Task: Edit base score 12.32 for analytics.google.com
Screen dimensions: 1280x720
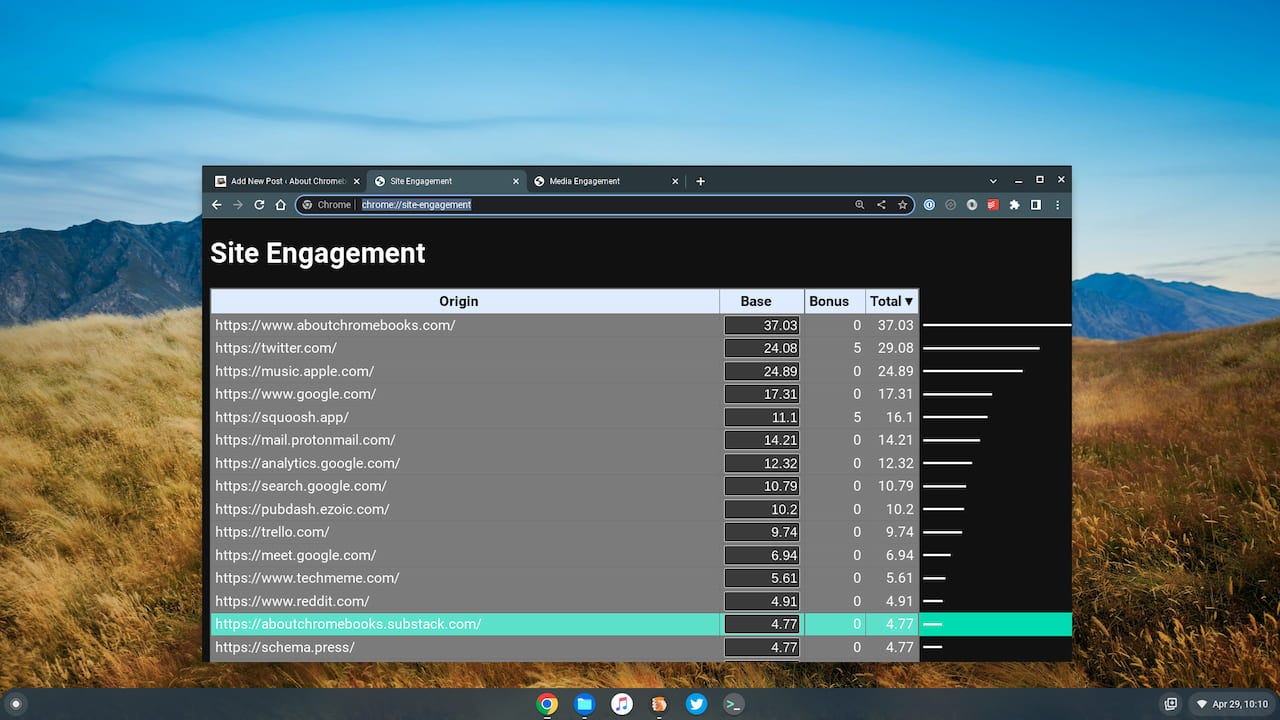Action: tap(762, 463)
